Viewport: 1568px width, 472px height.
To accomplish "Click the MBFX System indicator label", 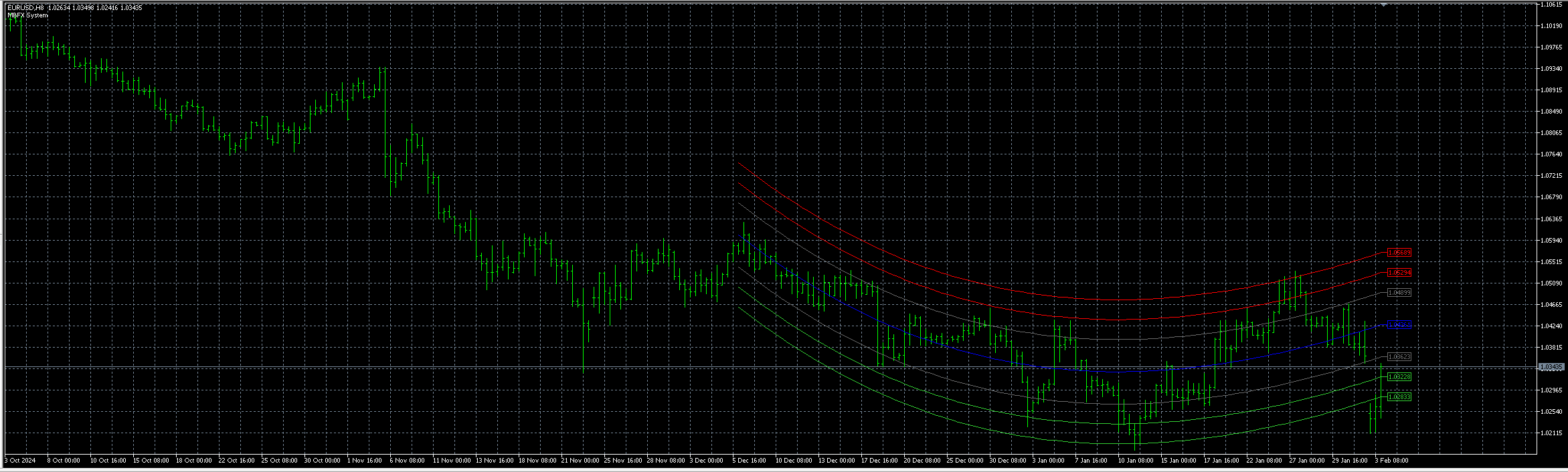I will (27, 15).
